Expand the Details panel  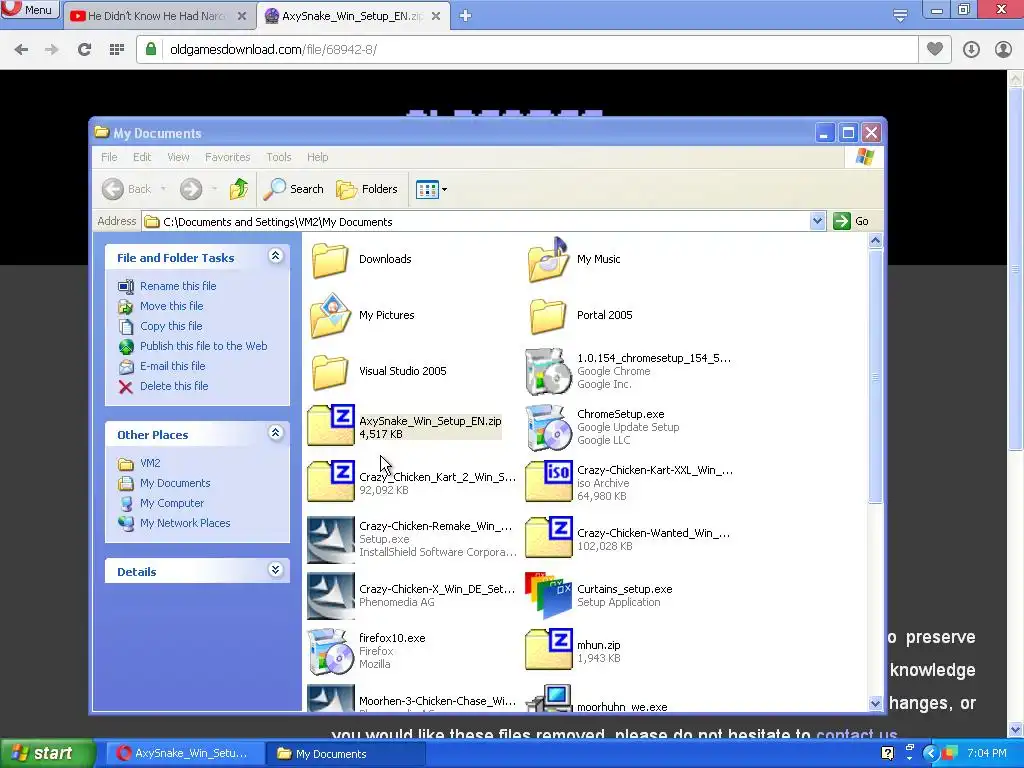(x=276, y=570)
